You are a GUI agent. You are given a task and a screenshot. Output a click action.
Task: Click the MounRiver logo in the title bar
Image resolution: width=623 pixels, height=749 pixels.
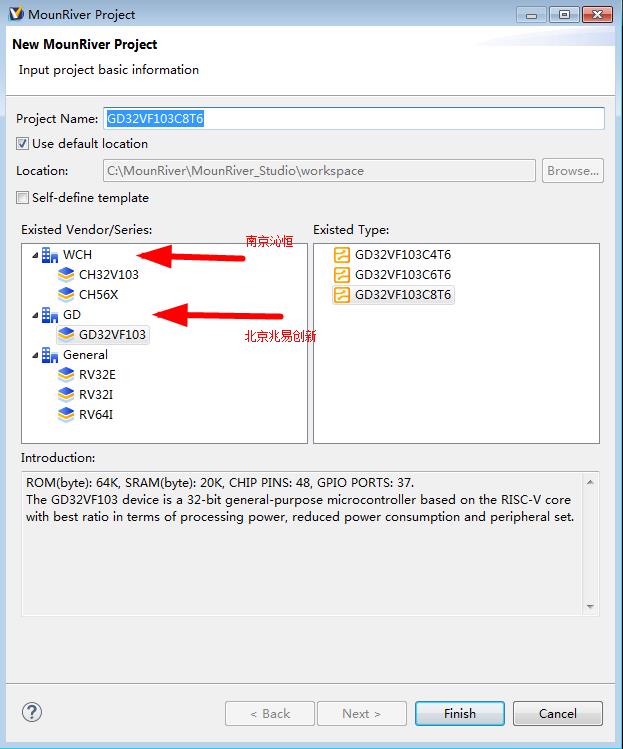pos(16,14)
